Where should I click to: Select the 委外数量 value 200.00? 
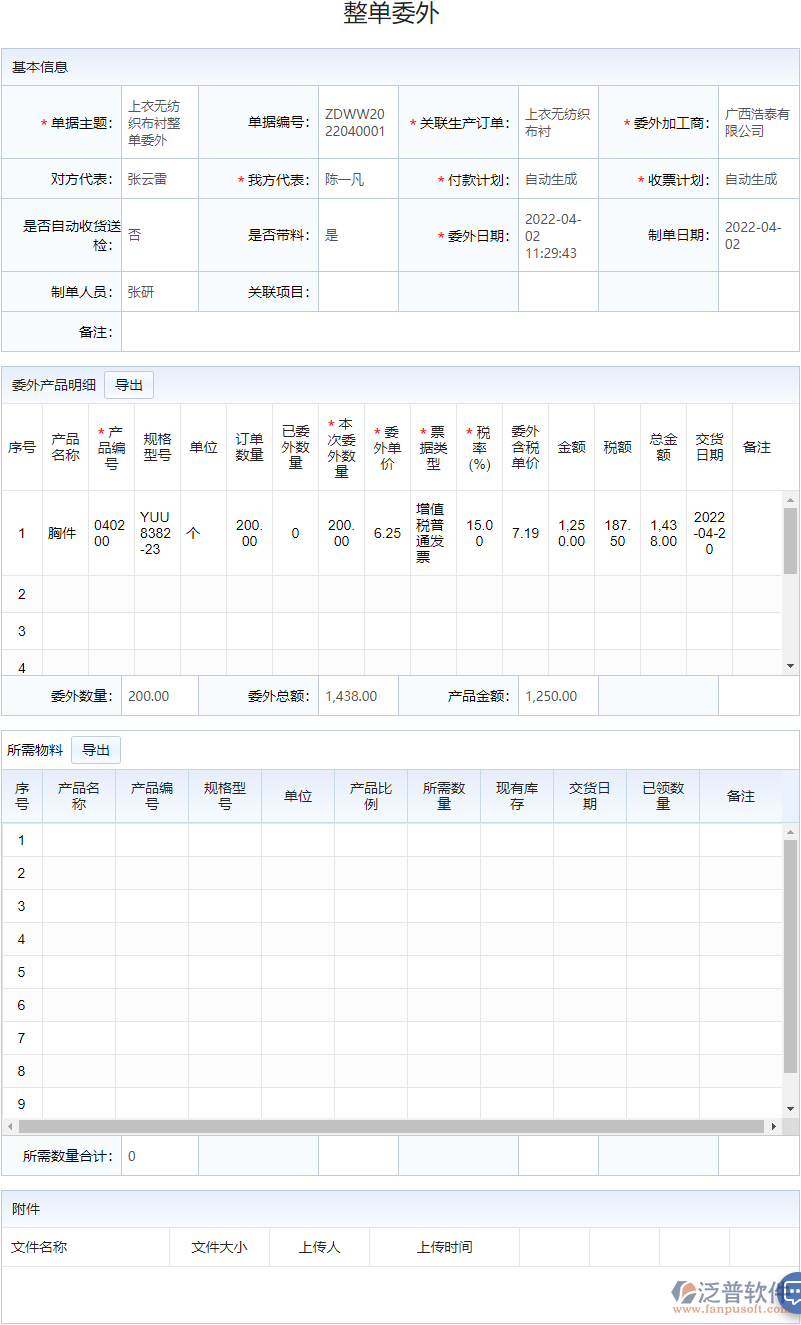tap(160, 695)
